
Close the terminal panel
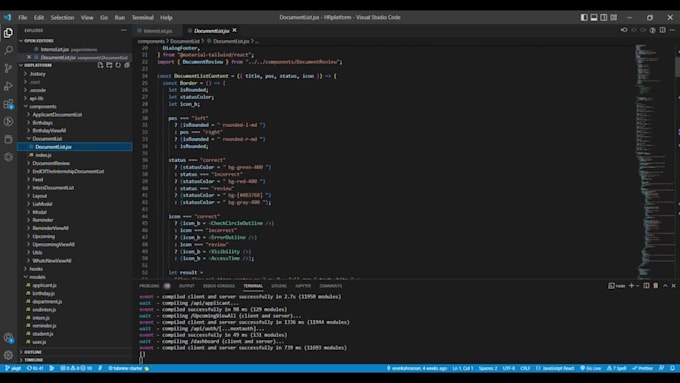pos(673,286)
